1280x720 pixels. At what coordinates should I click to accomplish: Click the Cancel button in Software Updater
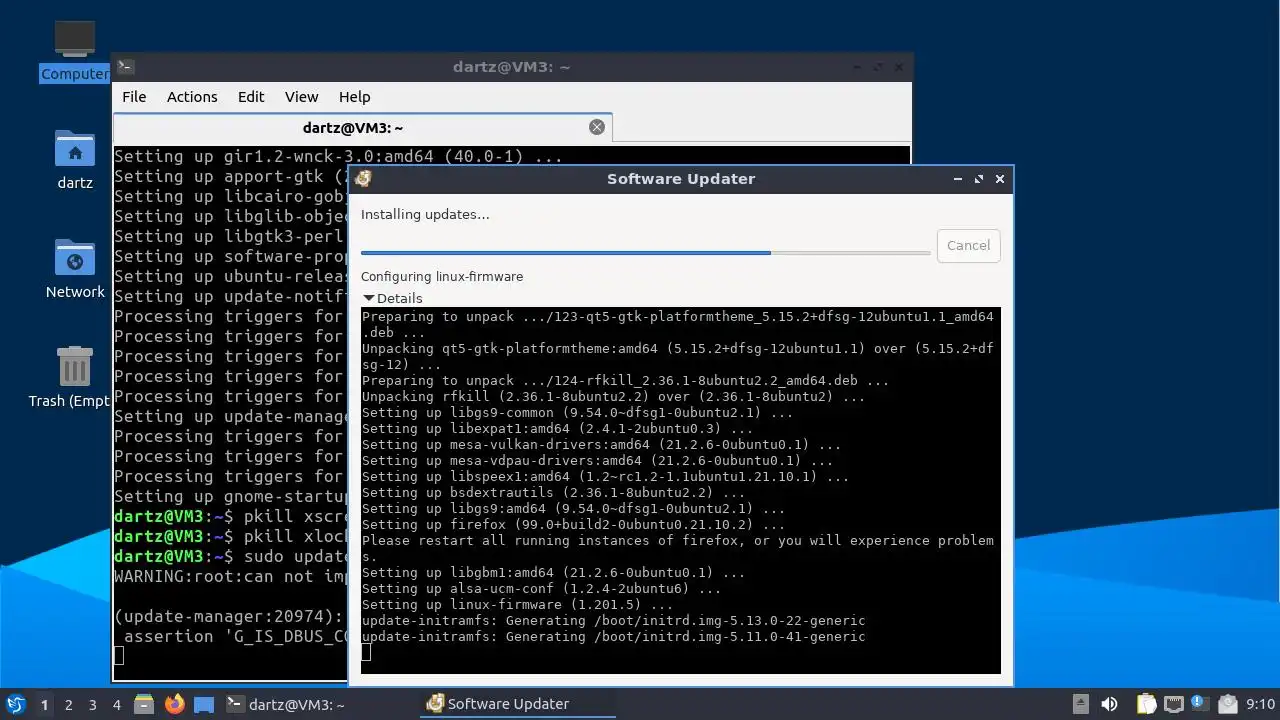point(968,245)
